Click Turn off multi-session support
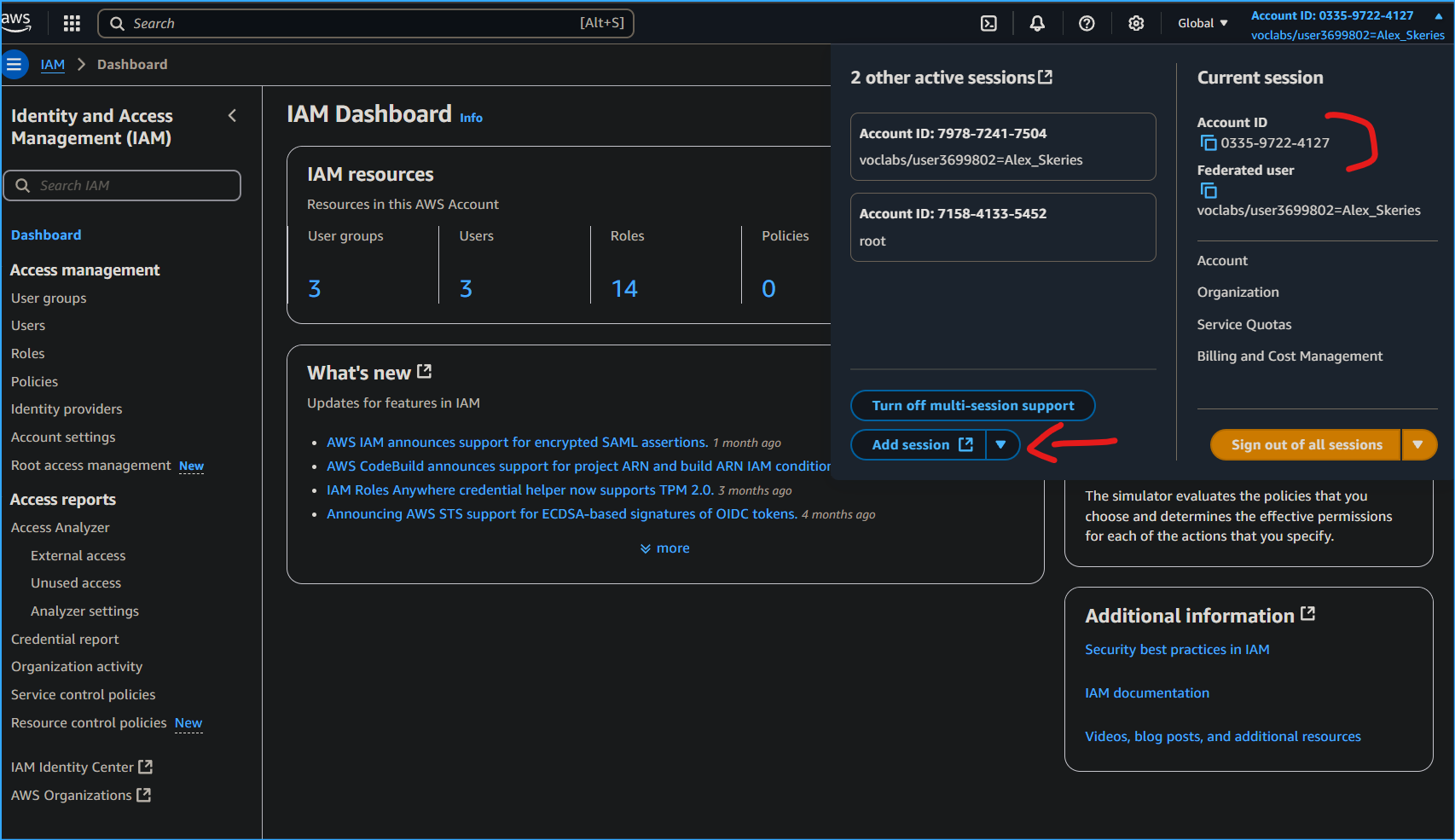 [x=972, y=405]
